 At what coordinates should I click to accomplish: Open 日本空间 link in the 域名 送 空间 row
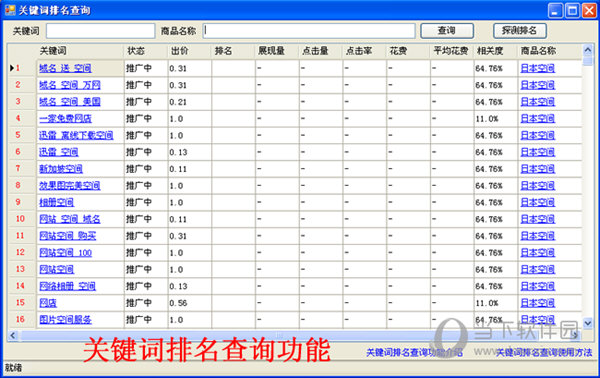tap(538, 68)
